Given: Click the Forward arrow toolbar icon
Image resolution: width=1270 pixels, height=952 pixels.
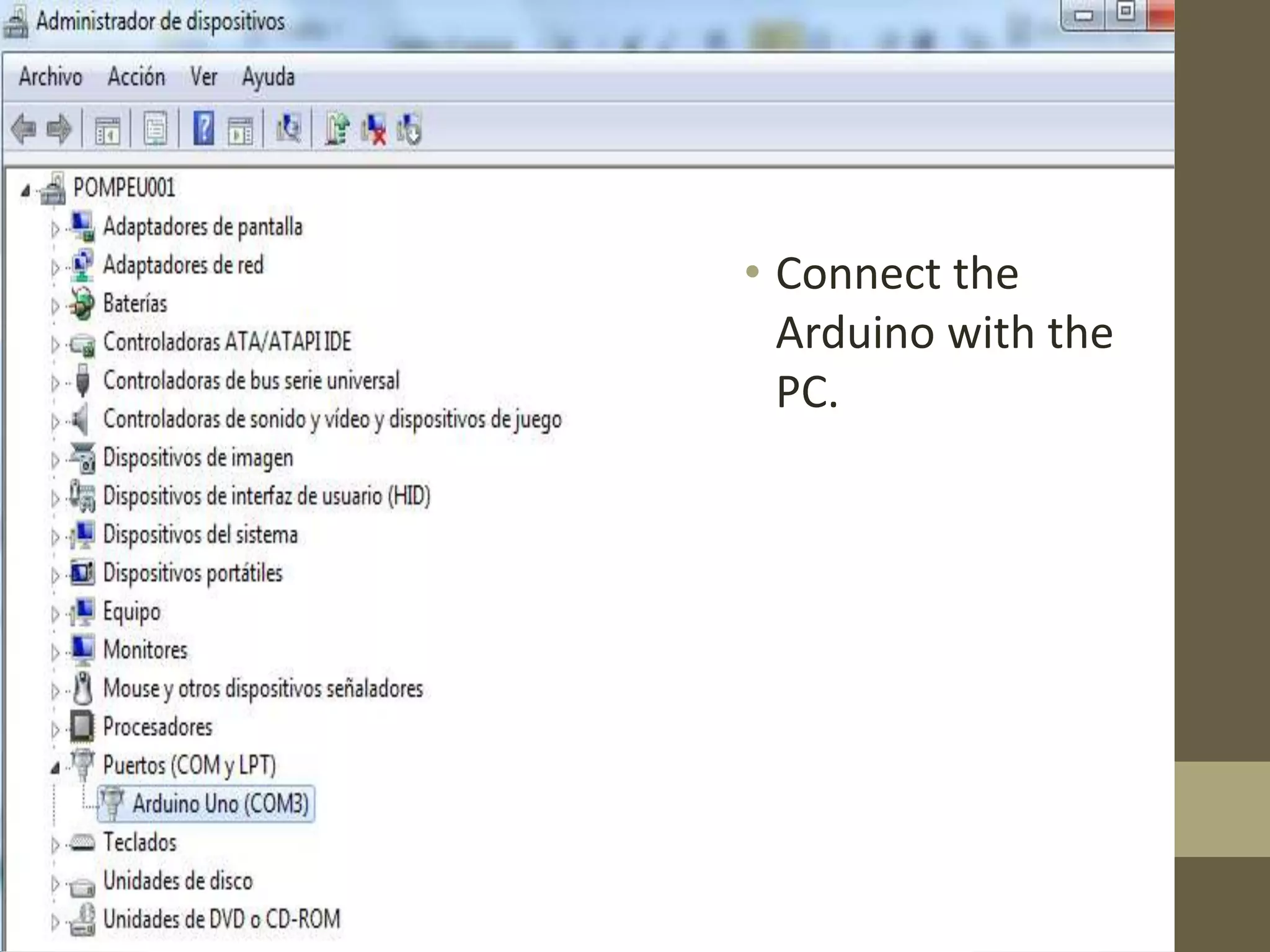Looking at the screenshot, I should (60, 130).
